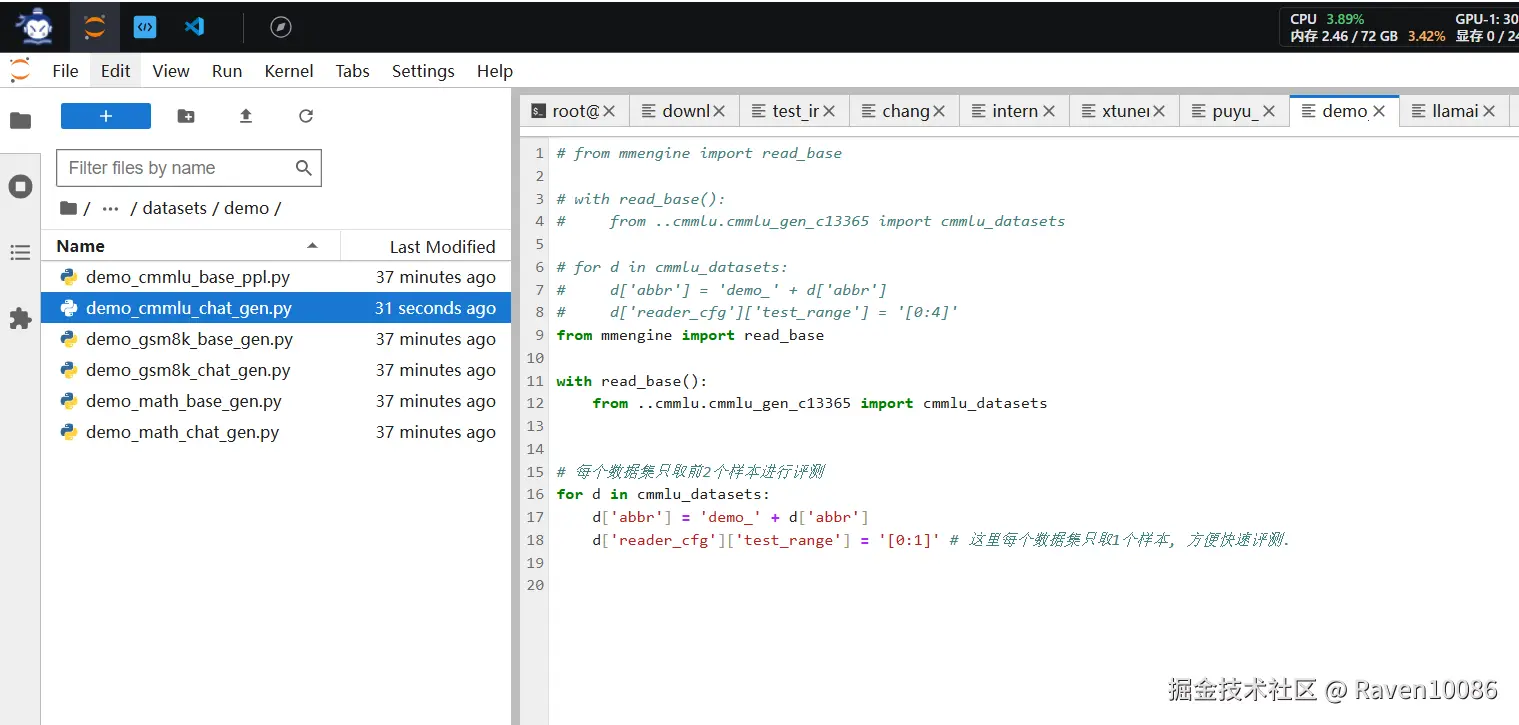Close the chang tab
This screenshot has width=1519, height=725.
pyautogui.click(x=939, y=111)
